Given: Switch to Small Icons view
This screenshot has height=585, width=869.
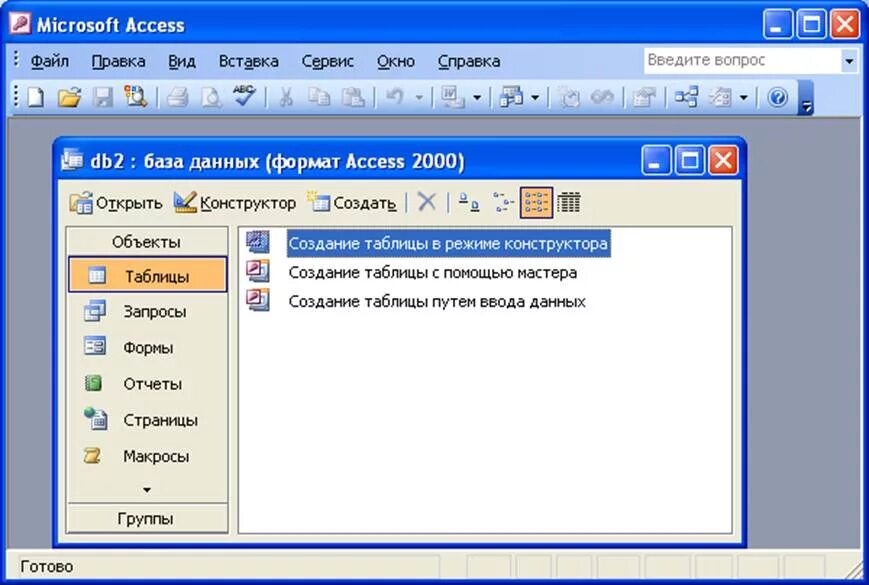Looking at the screenshot, I should tap(503, 203).
